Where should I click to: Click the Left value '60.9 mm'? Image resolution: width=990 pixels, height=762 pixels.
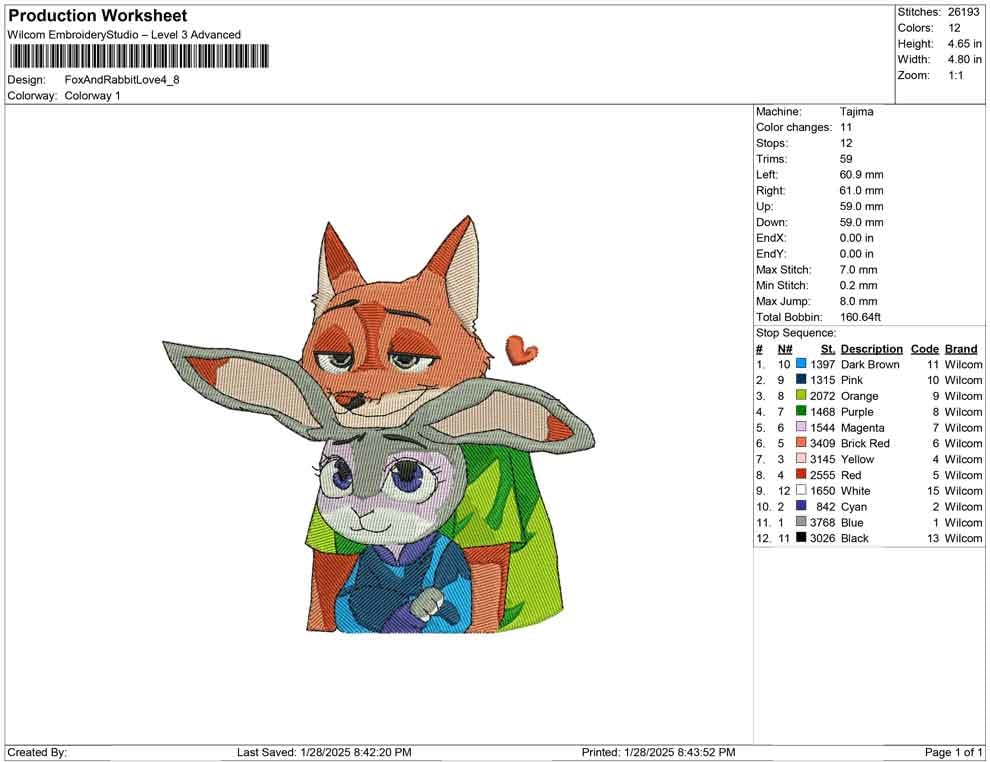coord(861,174)
